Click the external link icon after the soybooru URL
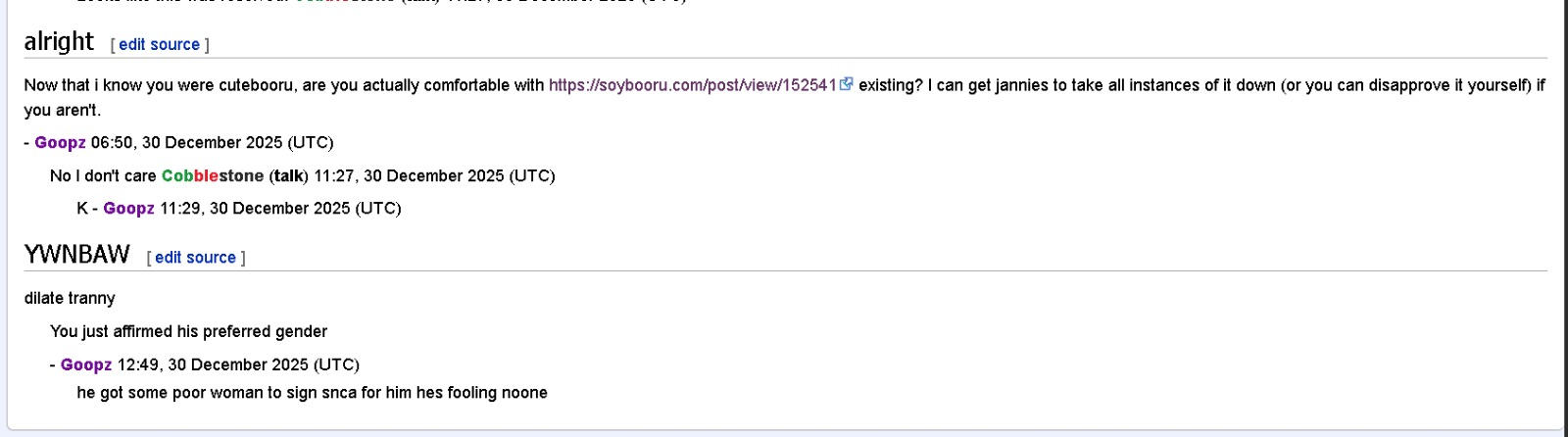 point(847,84)
